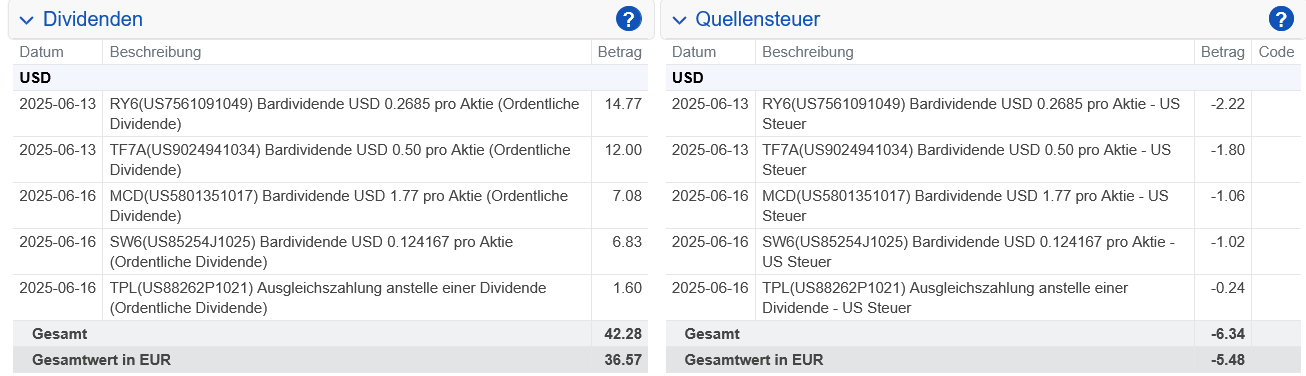Viewport: 1306px width, 376px height.
Task: Select the RY6 dividend row amount 14.77
Action: coord(625,104)
